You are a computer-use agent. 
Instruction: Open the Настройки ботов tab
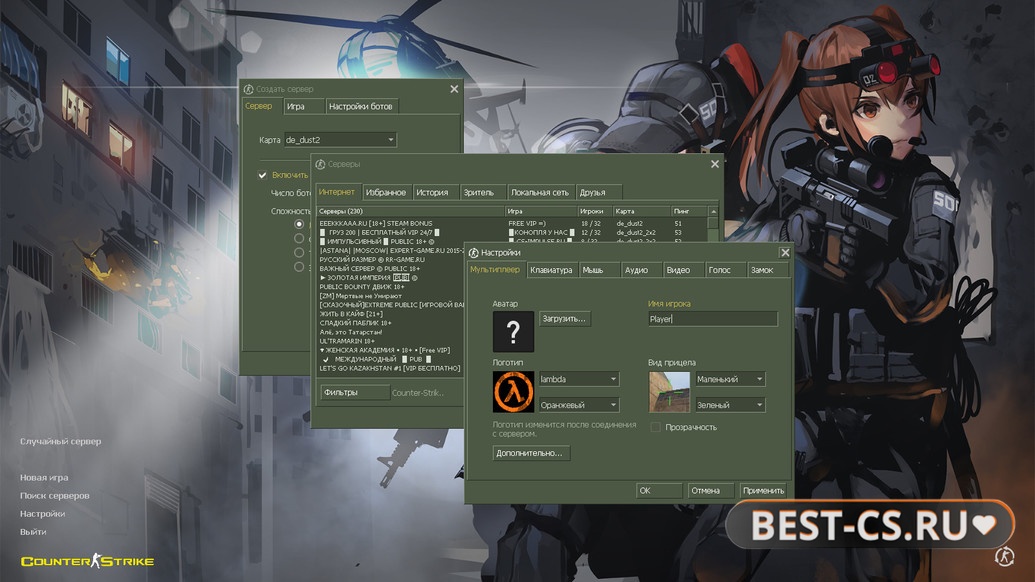tap(362, 106)
